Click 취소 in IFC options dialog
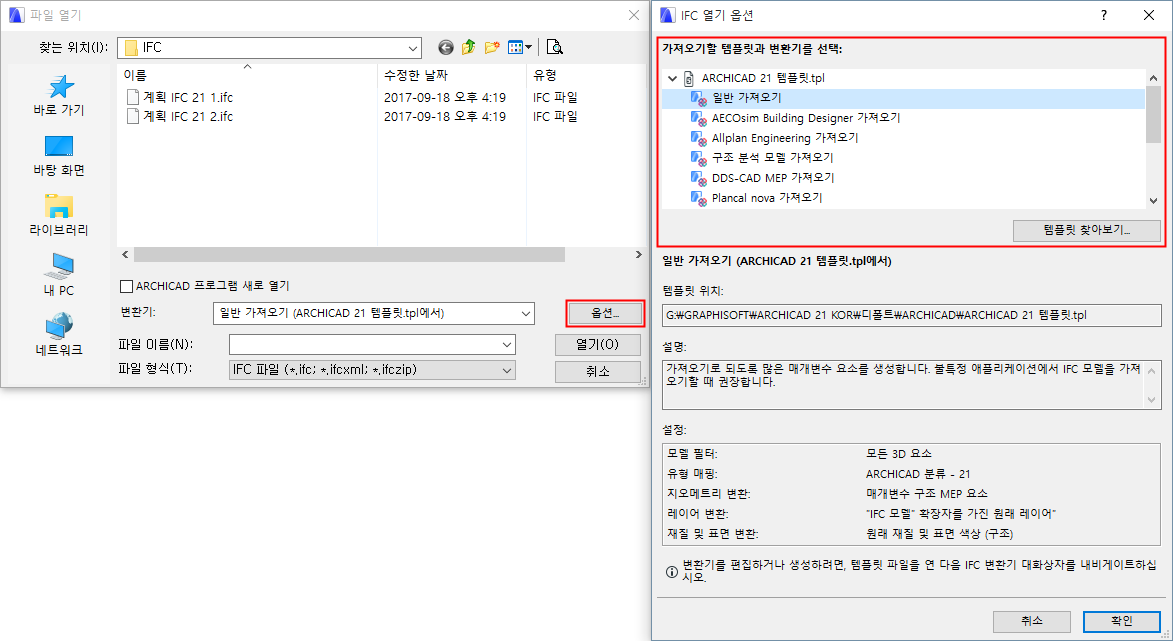Image resolution: width=1173 pixels, height=641 pixels. pyautogui.click(x=1032, y=621)
